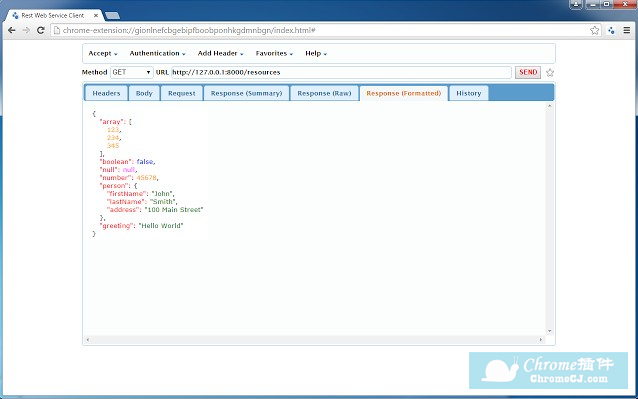Image resolution: width=638 pixels, height=399 pixels.
Task: Click the horizontal scrollbar left arrow
Action: click(88, 340)
